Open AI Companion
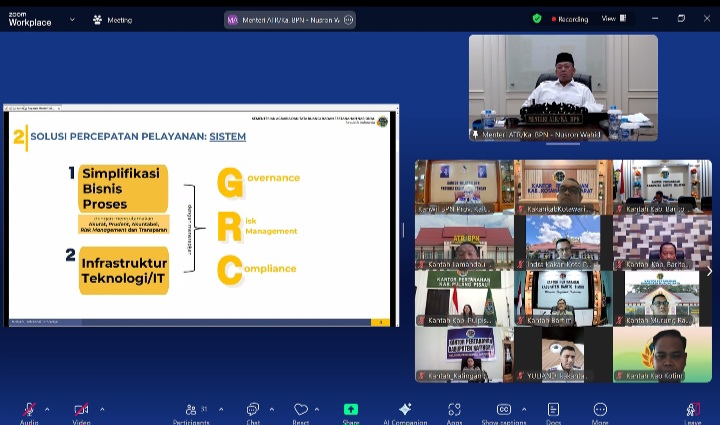The image size is (720, 425). (405, 412)
